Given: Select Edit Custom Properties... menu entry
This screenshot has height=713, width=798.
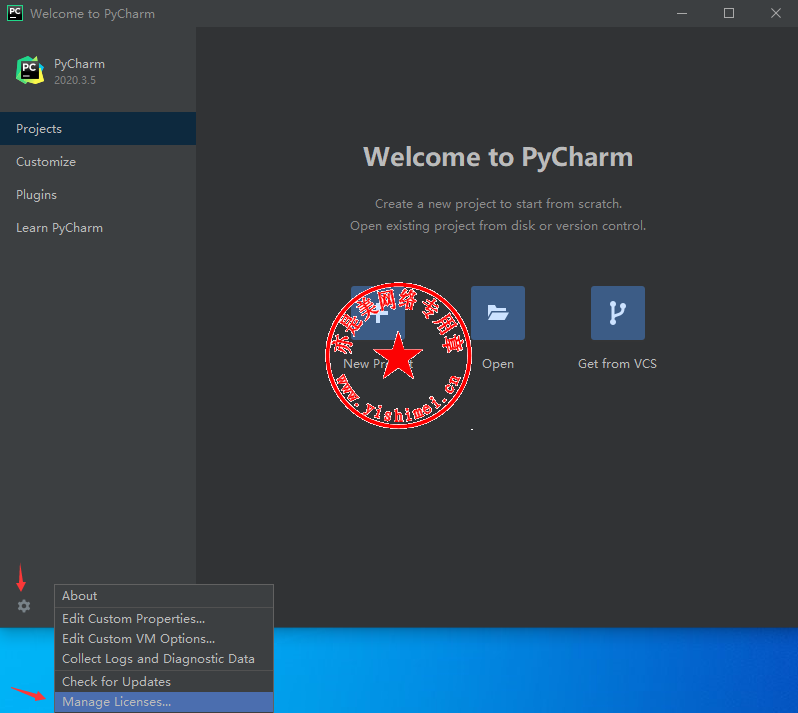Looking at the screenshot, I should point(164,618).
